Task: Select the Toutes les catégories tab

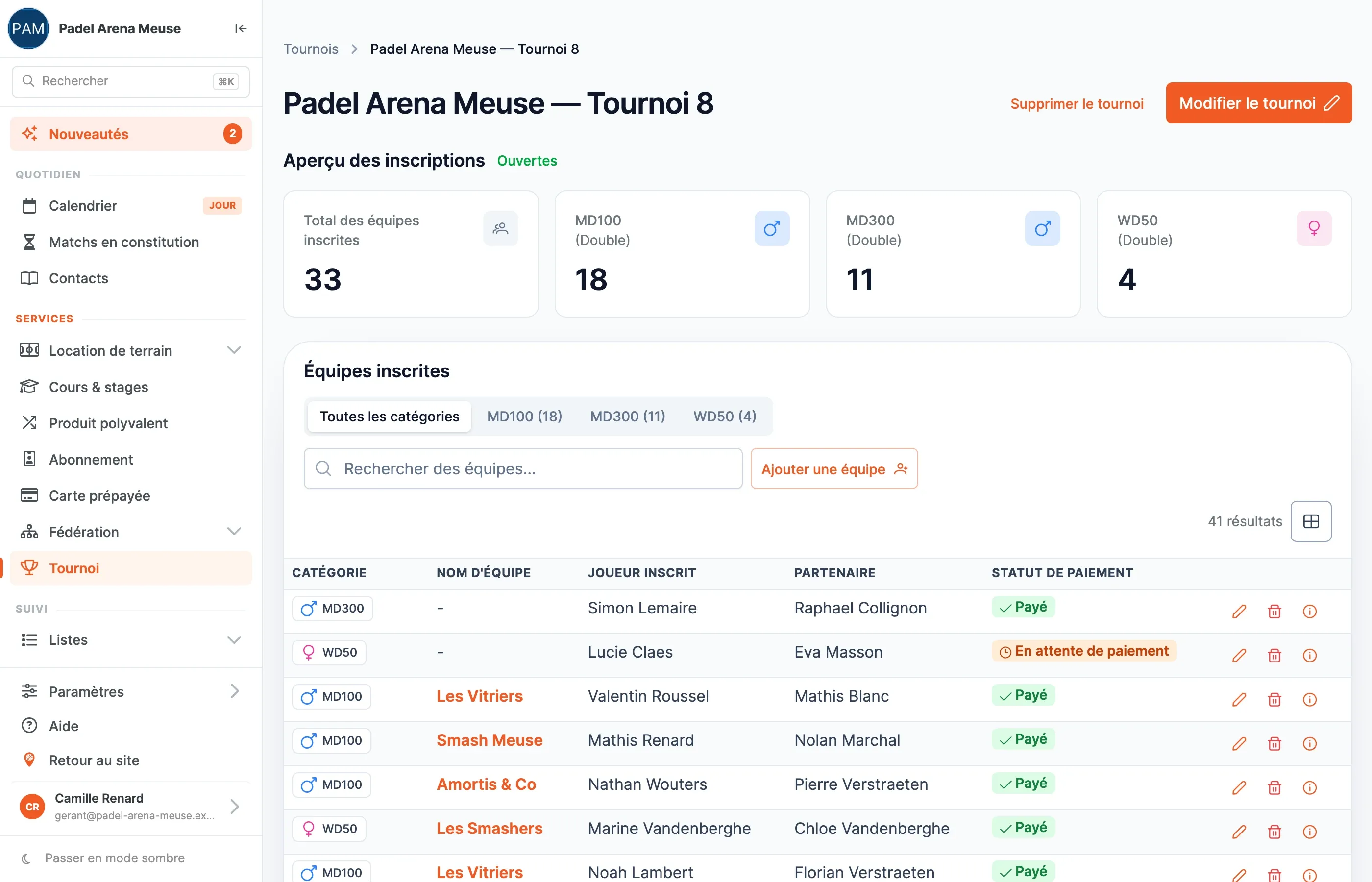Action: coord(389,416)
